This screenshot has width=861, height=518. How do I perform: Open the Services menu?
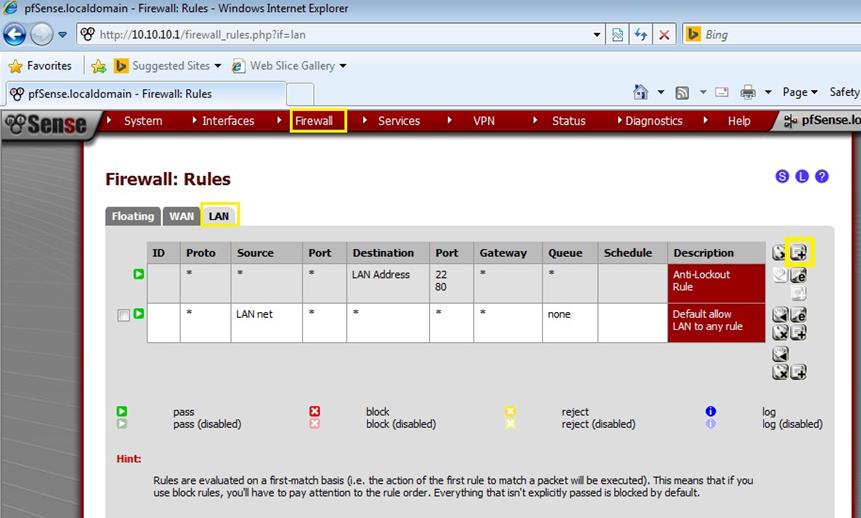[x=399, y=121]
